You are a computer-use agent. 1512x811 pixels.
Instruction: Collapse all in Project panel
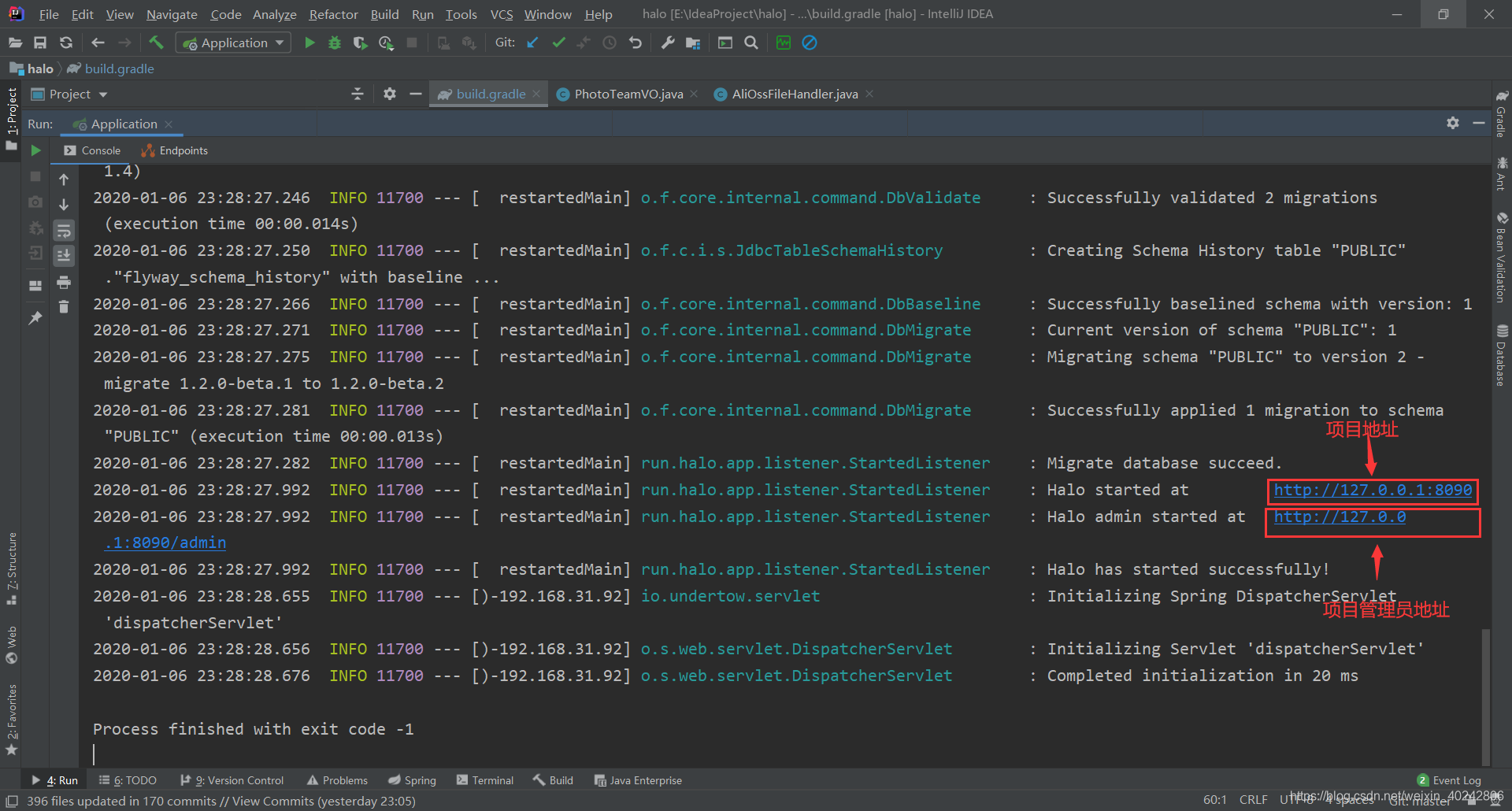(x=358, y=94)
